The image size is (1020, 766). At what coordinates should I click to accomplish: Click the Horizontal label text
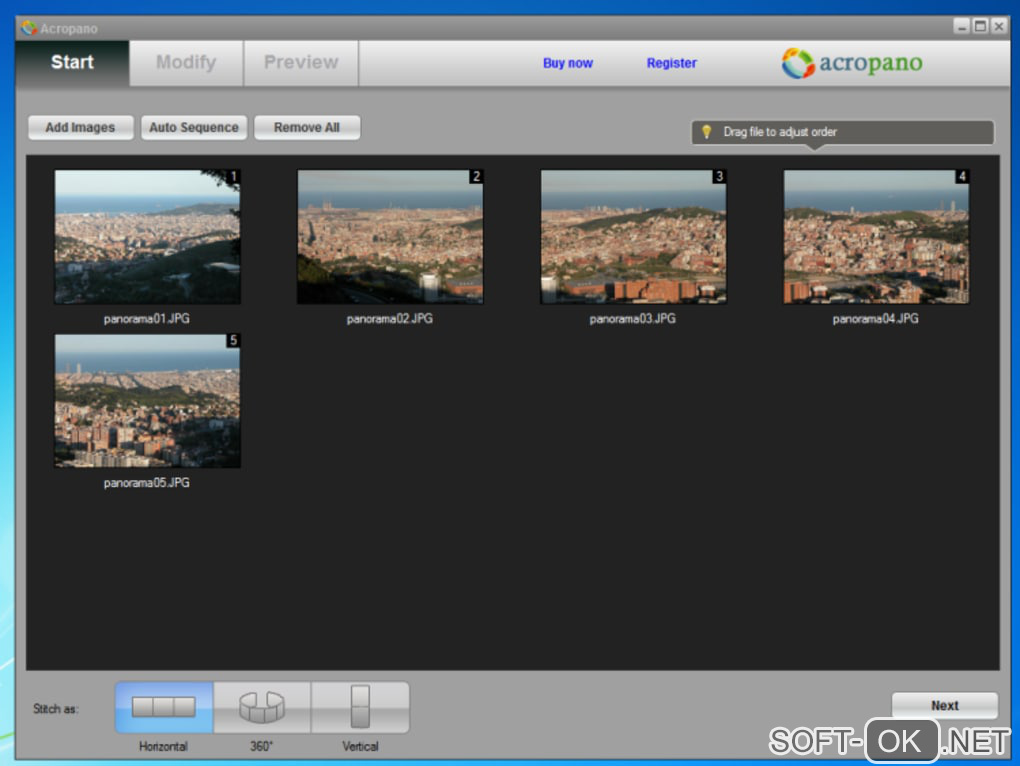tap(163, 746)
